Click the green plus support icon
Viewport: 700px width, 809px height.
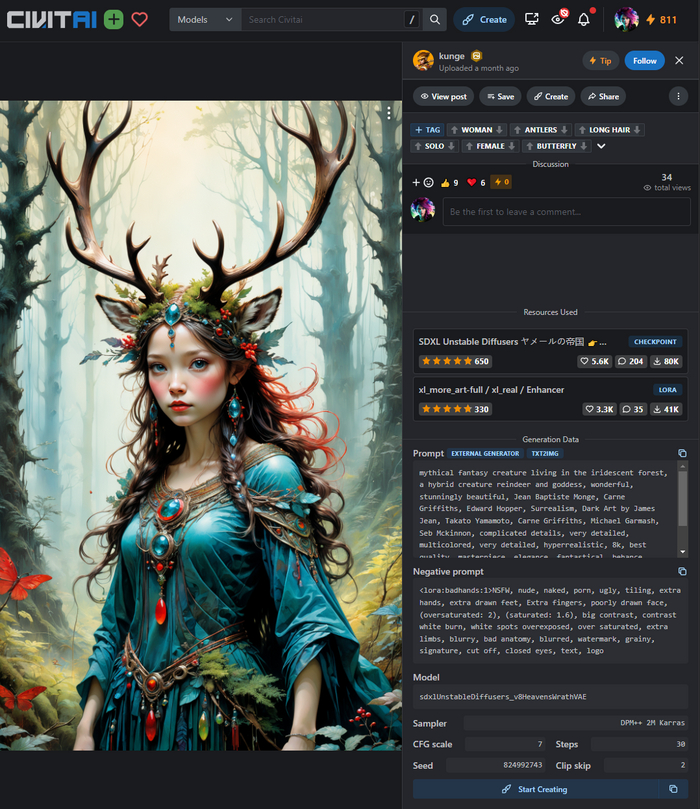click(x=114, y=19)
